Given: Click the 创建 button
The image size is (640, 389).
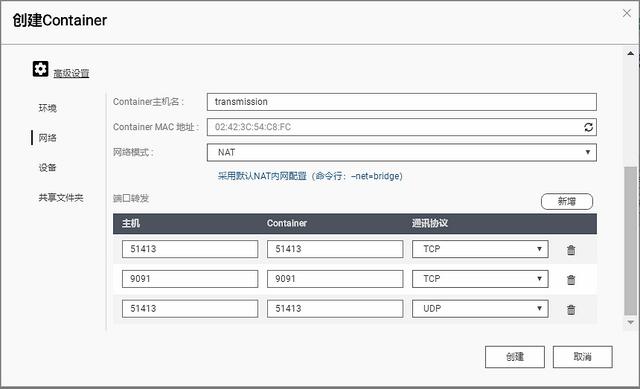Looking at the screenshot, I should [x=515, y=357].
